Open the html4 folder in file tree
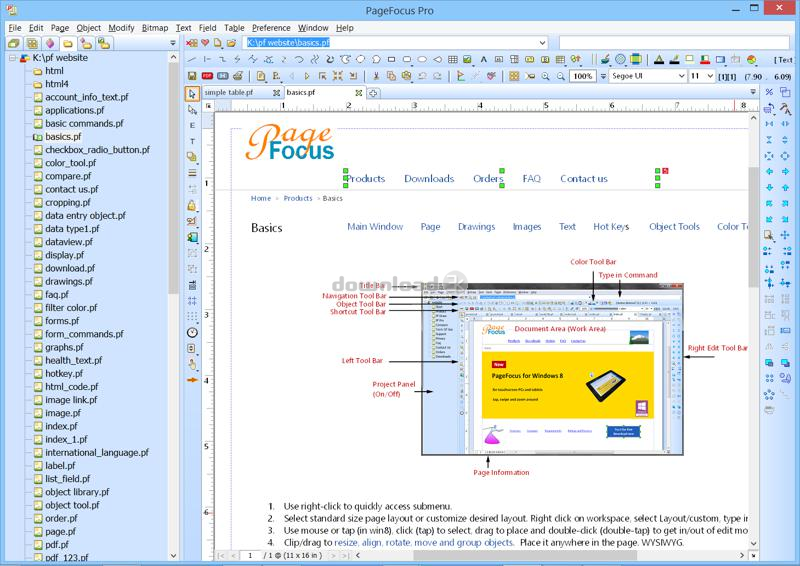The height and width of the screenshot is (566, 800). click(57, 84)
